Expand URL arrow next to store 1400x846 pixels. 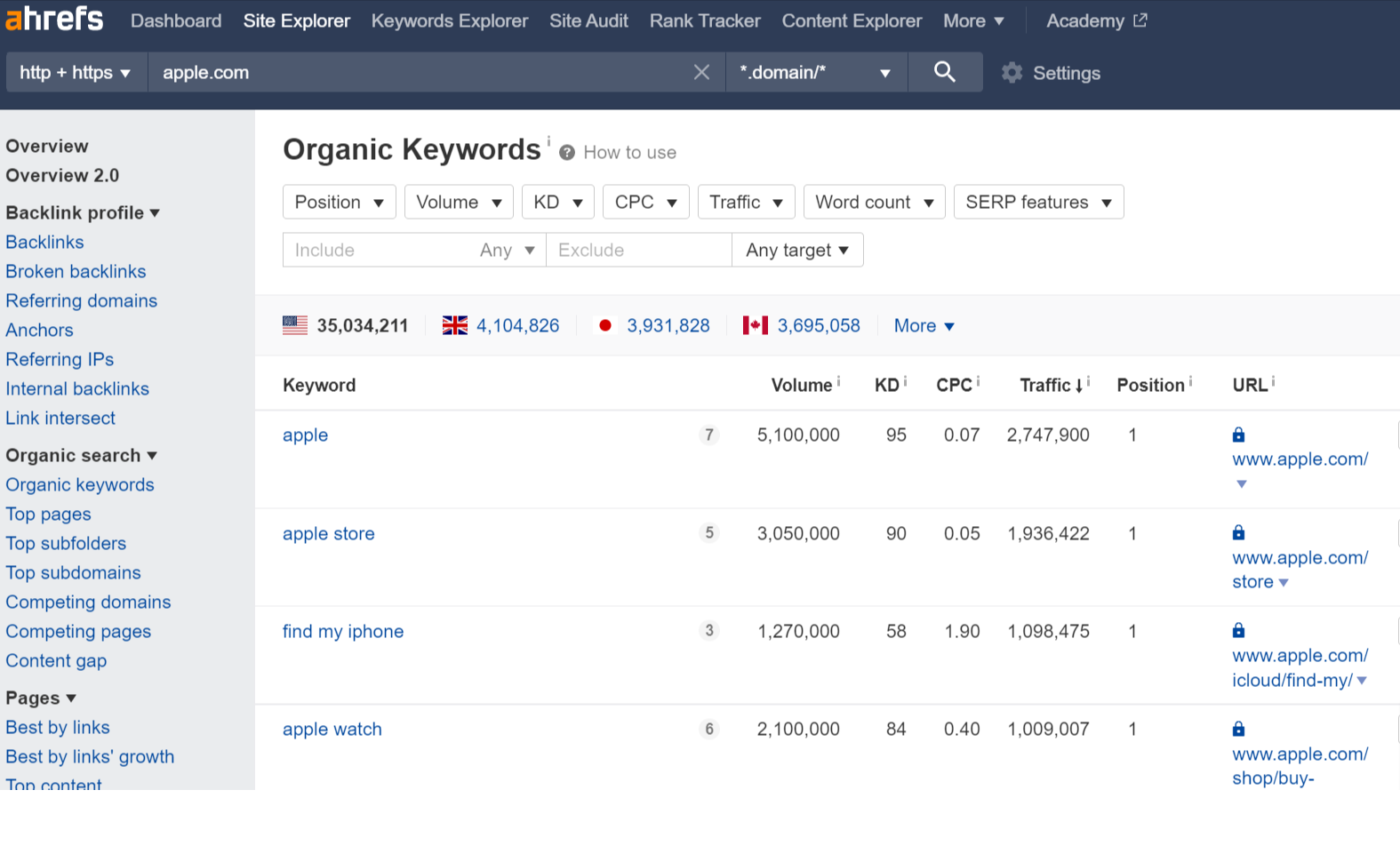point(1284,583)
